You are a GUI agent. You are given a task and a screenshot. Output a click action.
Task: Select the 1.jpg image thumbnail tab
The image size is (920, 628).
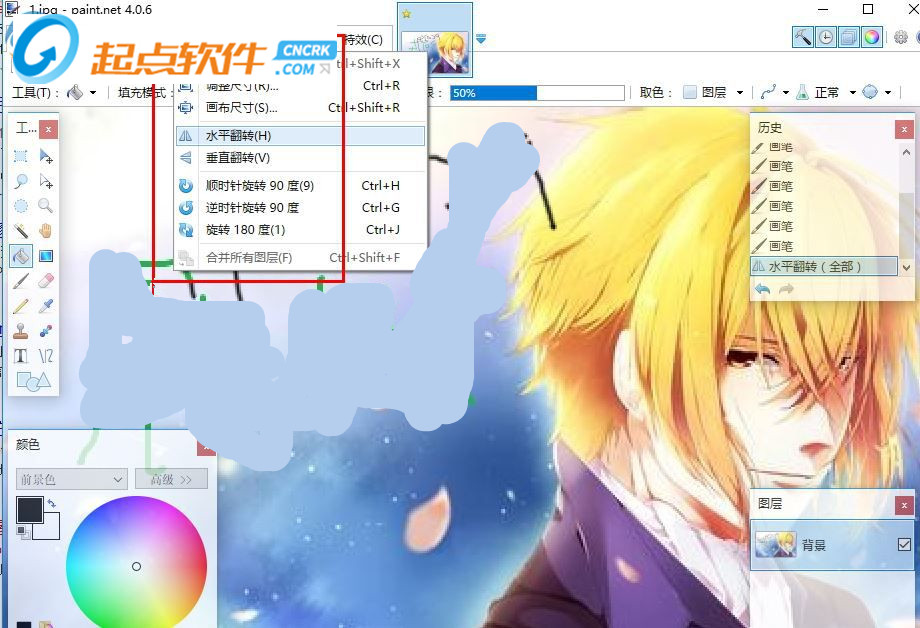coord(435,41)
